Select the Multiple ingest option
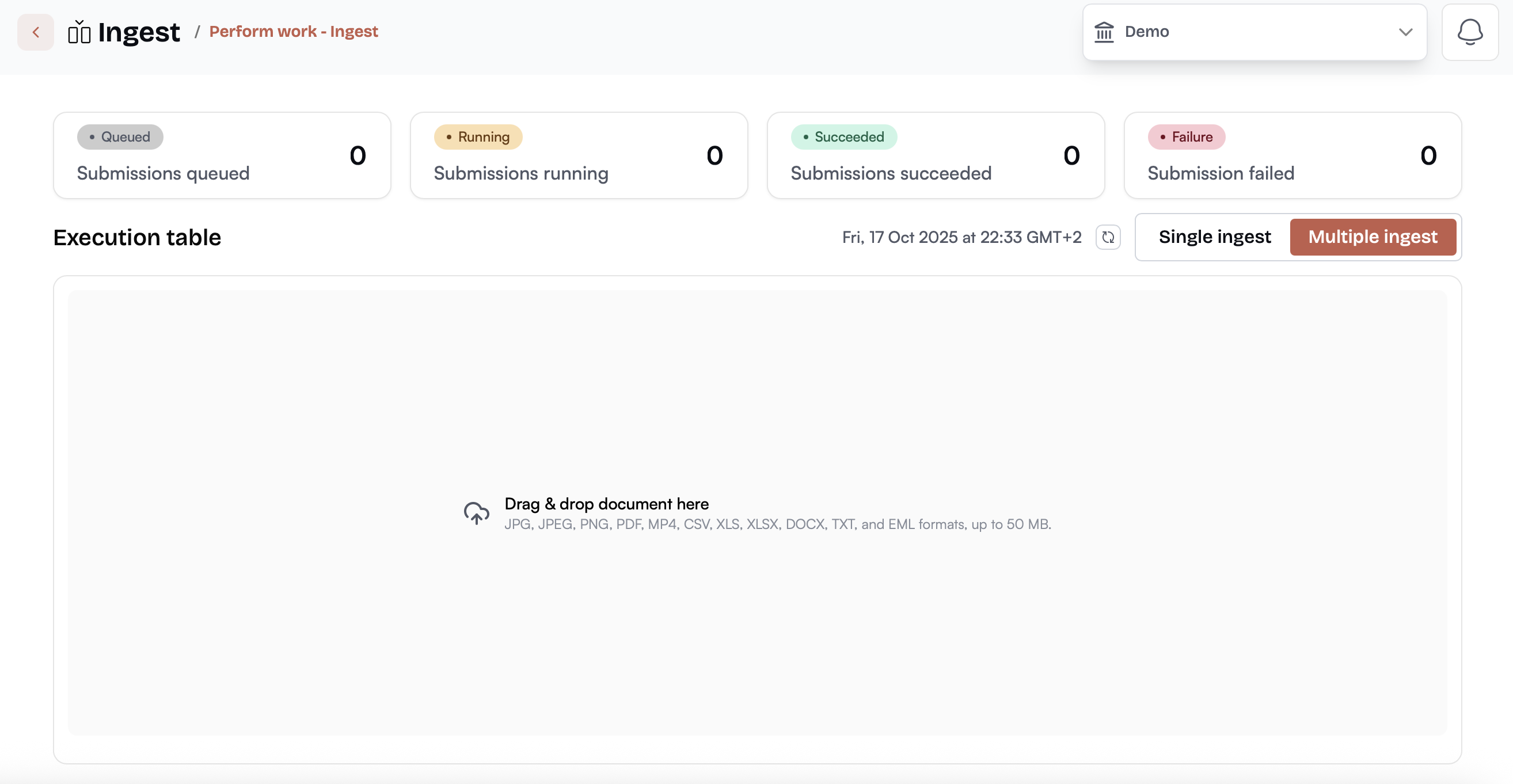 tap(1372, 237)
